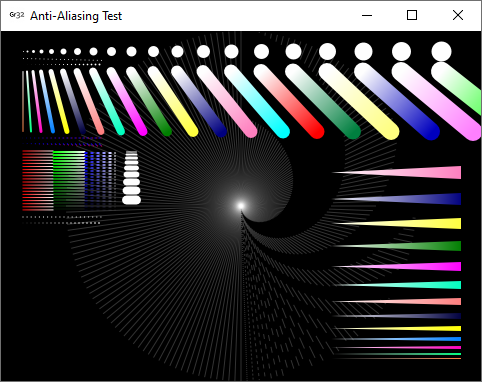
Task: Click the topmost pink wedge on the right
Action: pos(397,172)
